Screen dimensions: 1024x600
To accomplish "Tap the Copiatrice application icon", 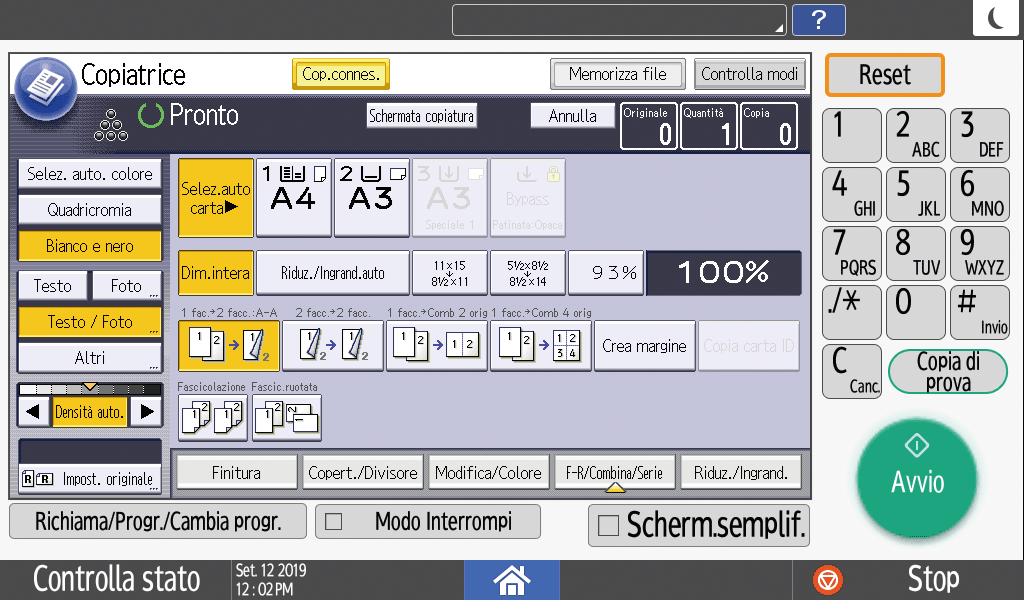I will [46, 88].
